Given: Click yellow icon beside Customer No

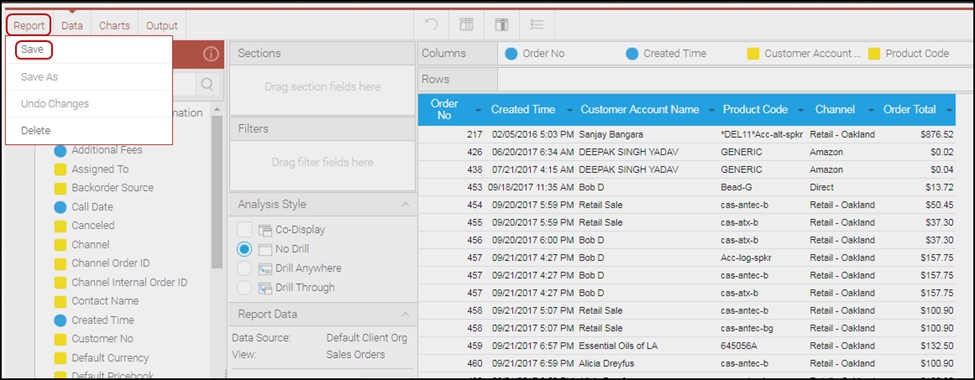Looking at the screenshot, I should tap(60, 339).
